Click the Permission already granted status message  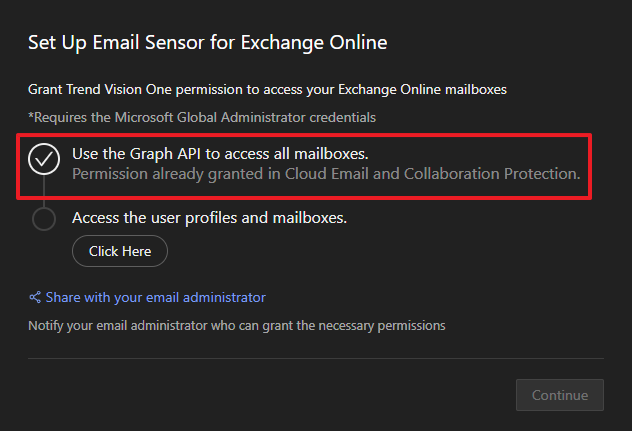click(x=326, y=174)
